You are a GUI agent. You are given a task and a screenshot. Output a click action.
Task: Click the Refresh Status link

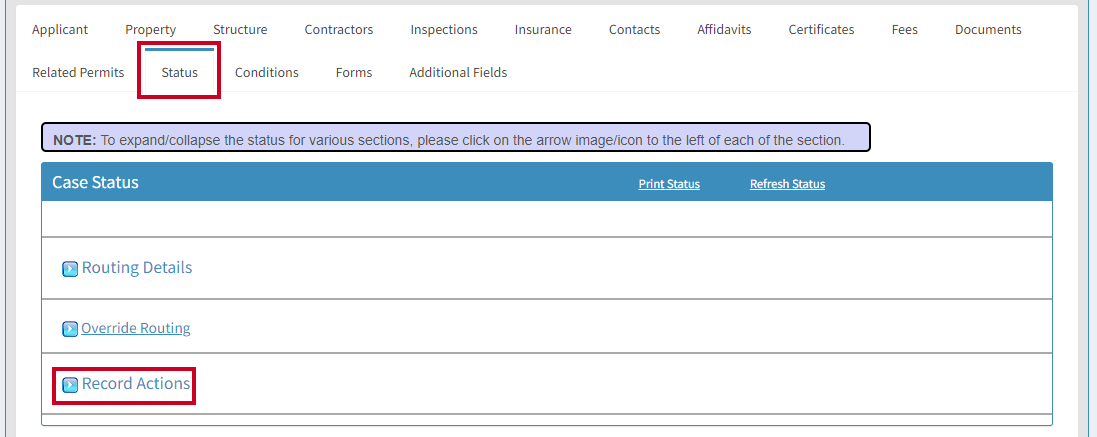pyautogui.click(x=787, y=184)
